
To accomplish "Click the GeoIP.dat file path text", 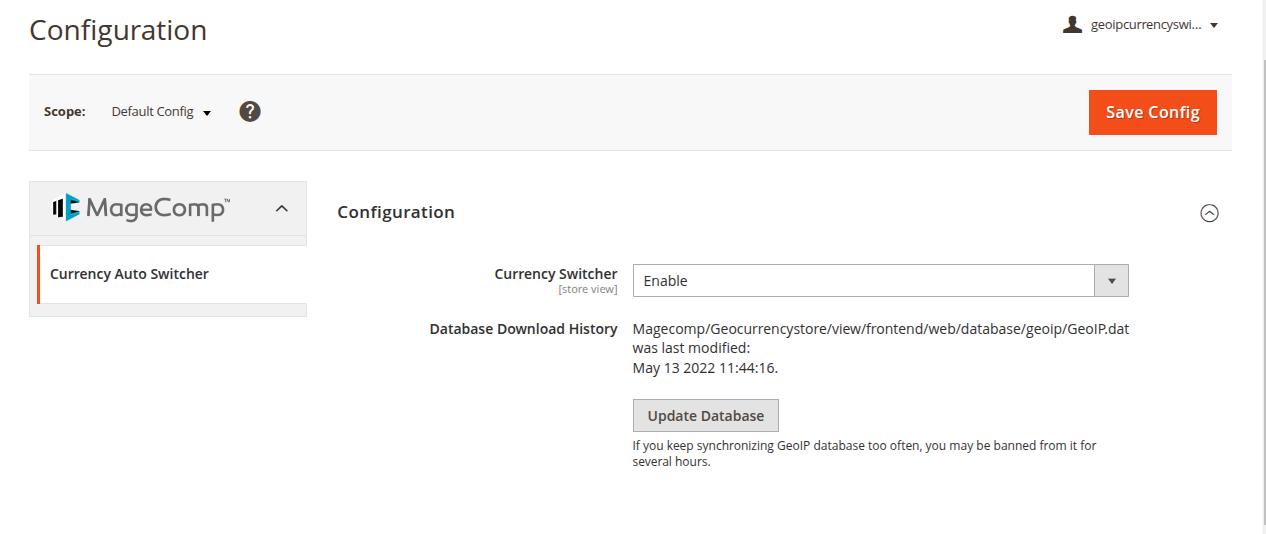I will click(880, 329).
